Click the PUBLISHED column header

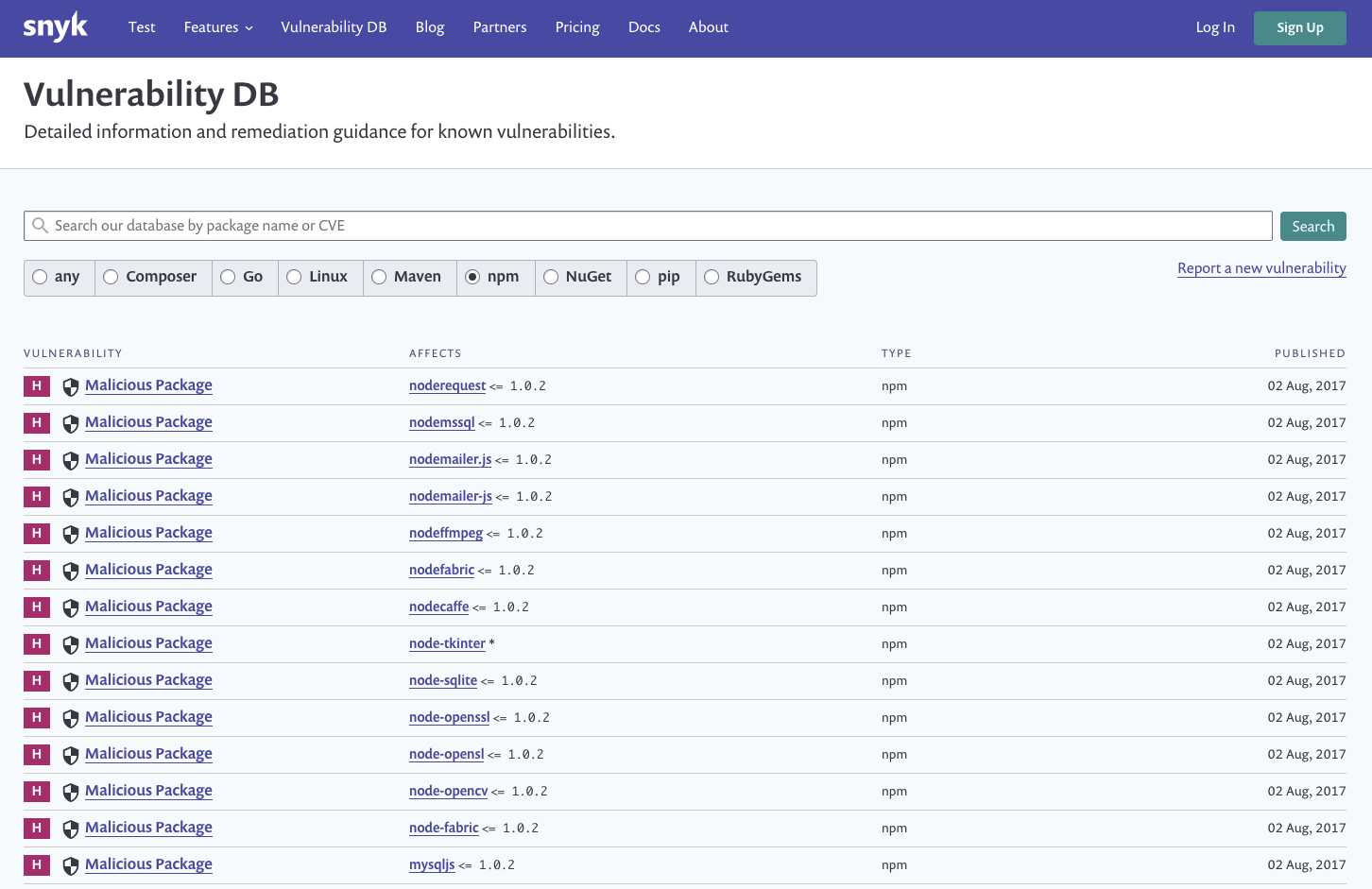click(x=1310, y=353)
